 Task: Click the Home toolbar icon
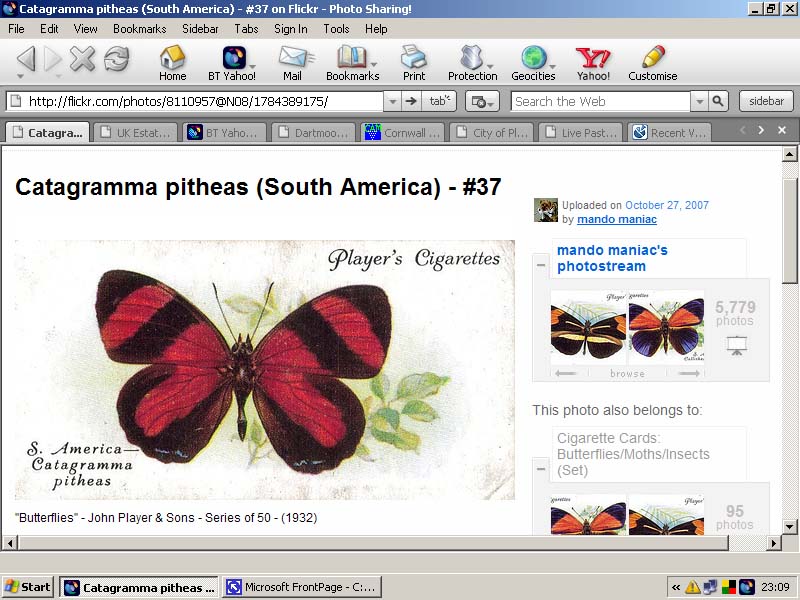[x=172, y=62]
